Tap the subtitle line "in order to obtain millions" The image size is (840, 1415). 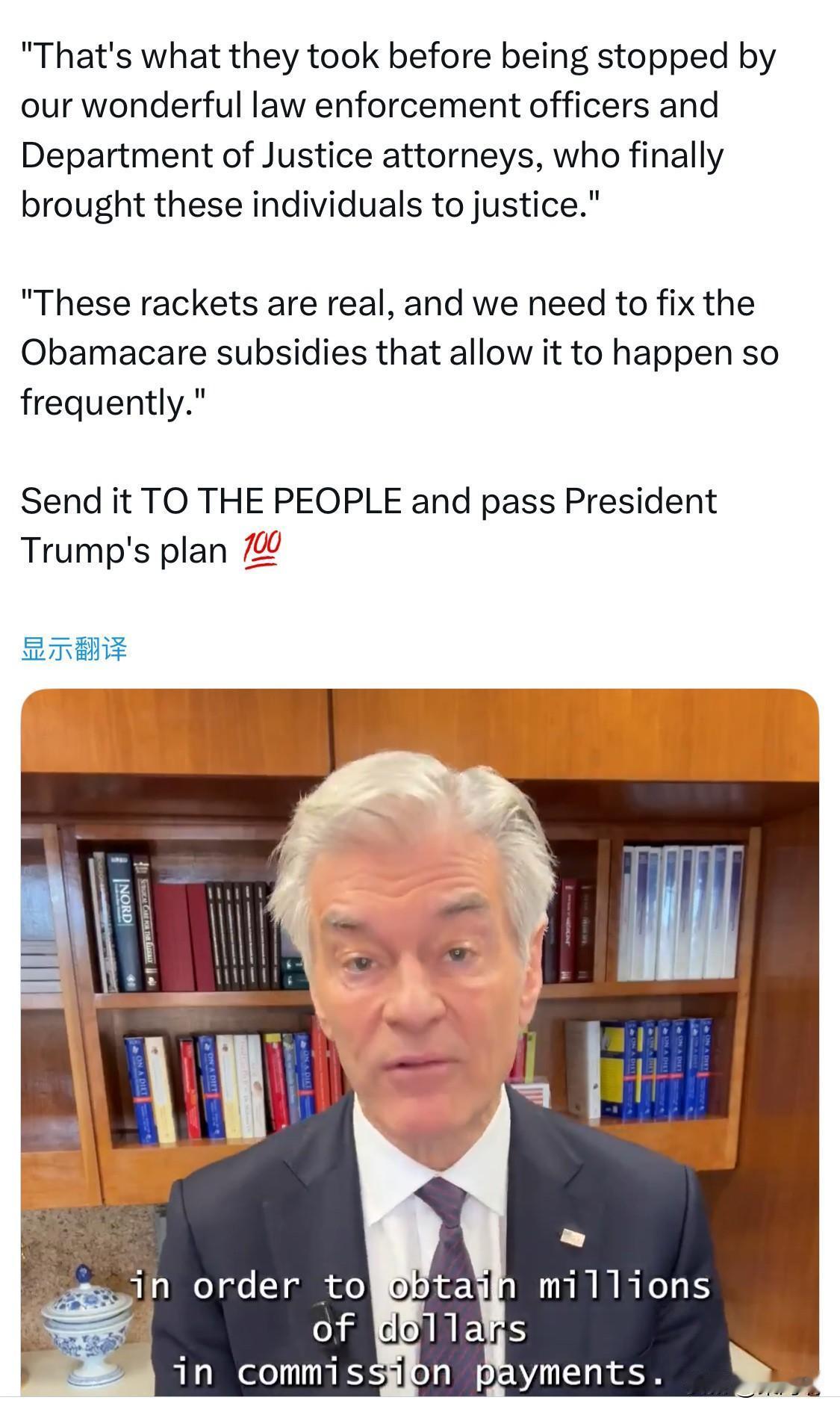pos(420,1285)
